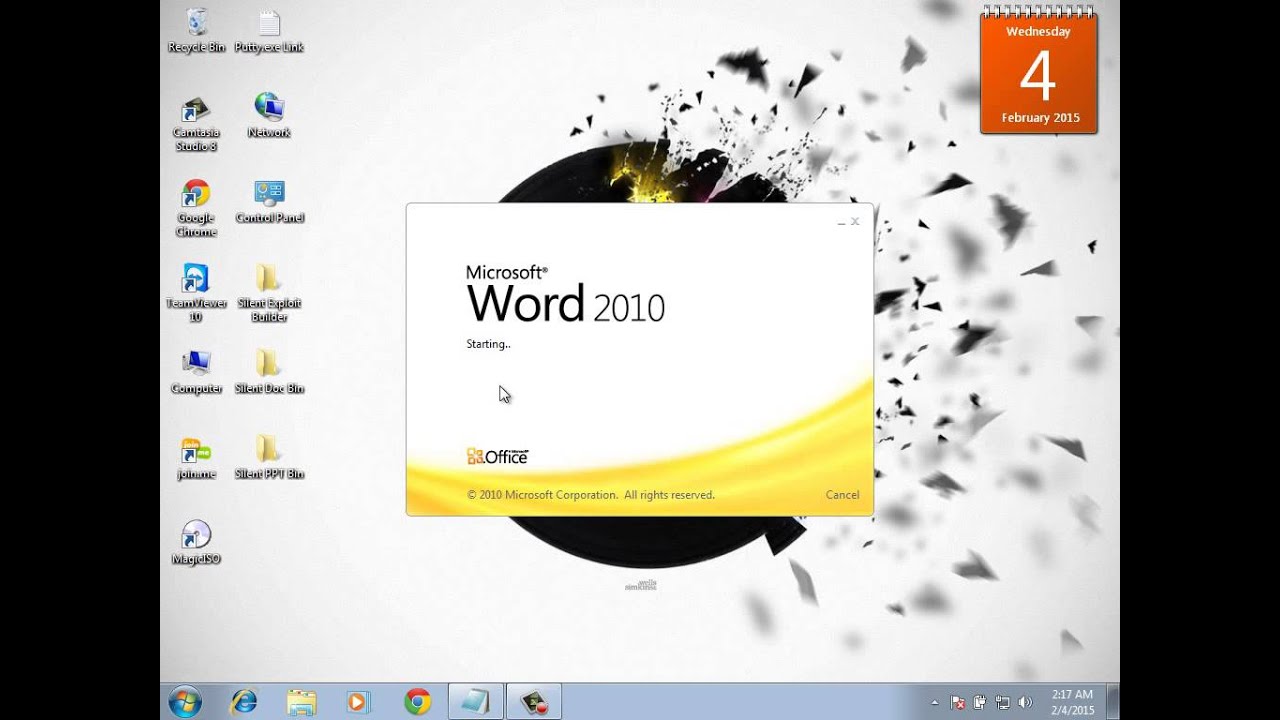Viewport: 1280px width, 720px height.
Task: Select the Silent Doc Bin folder
Action: (x=269, y=372)
